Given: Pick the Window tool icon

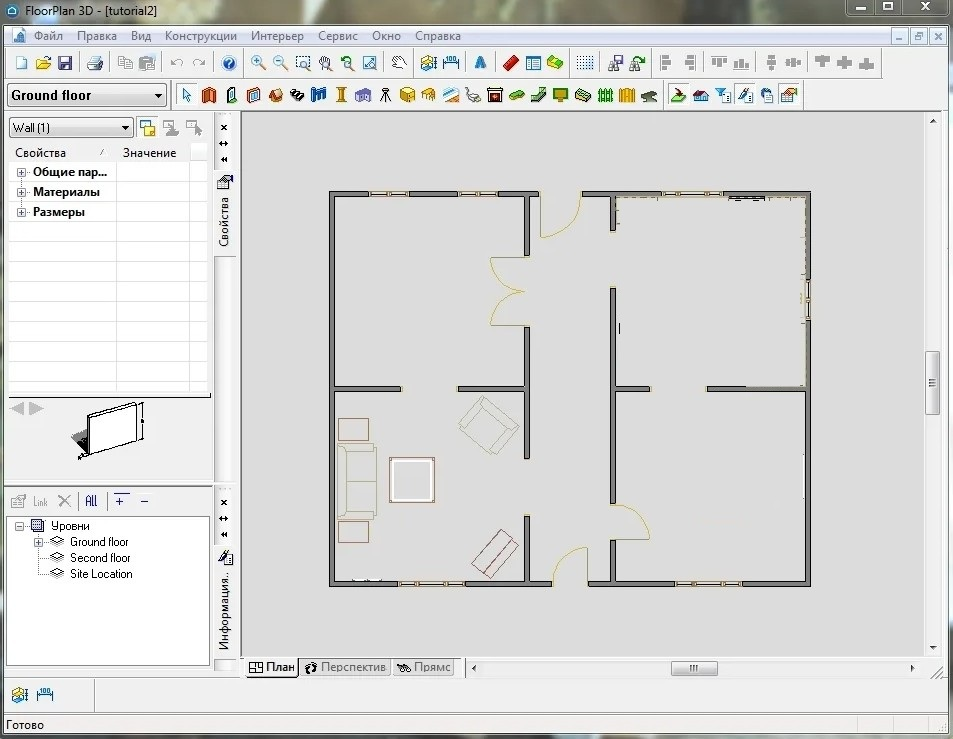Looking at the screenshot, I should pos(253,95).
